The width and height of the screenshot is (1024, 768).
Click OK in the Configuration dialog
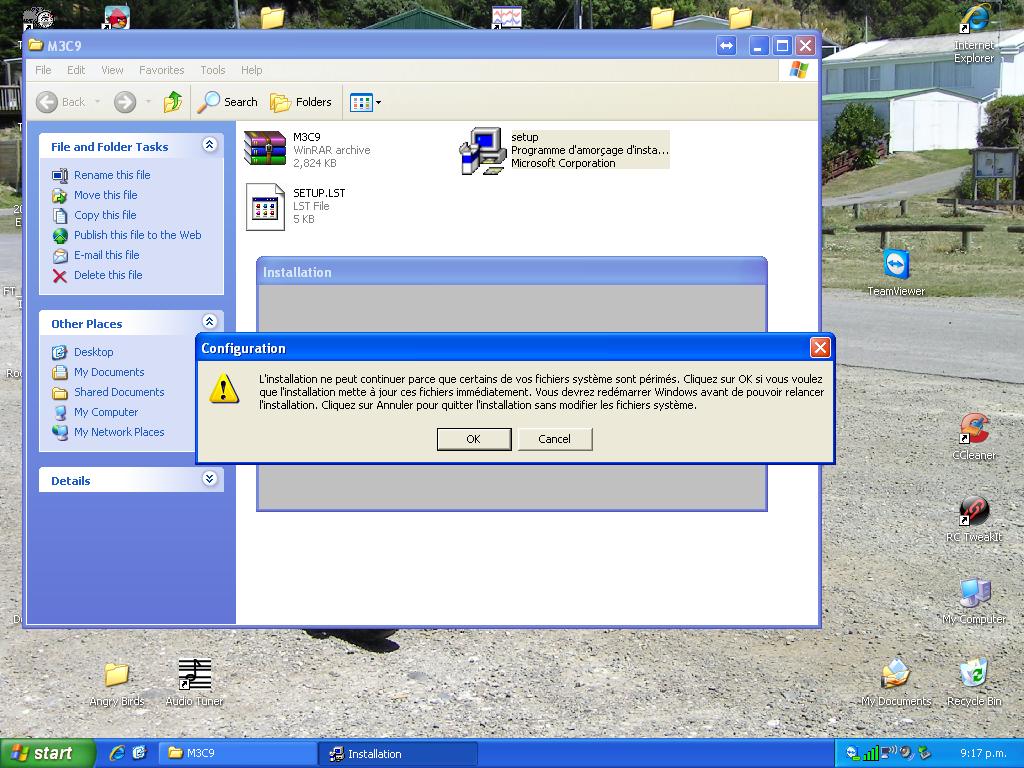click(x=473, y=439)
